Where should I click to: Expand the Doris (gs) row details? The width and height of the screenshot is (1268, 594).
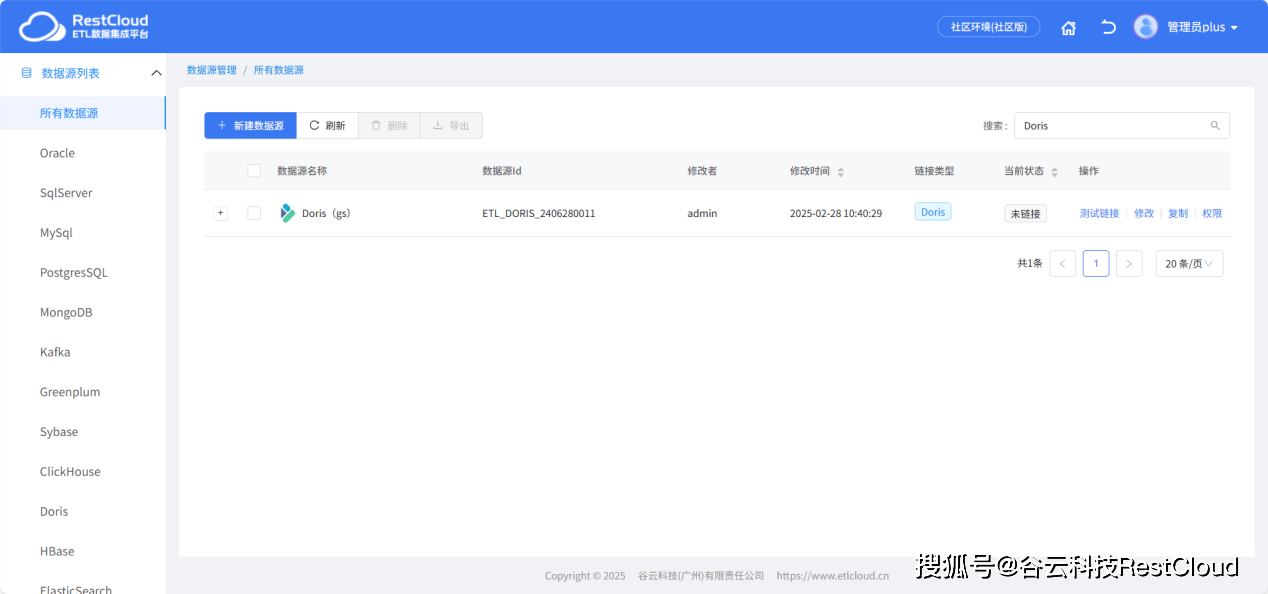click(221, 213)
